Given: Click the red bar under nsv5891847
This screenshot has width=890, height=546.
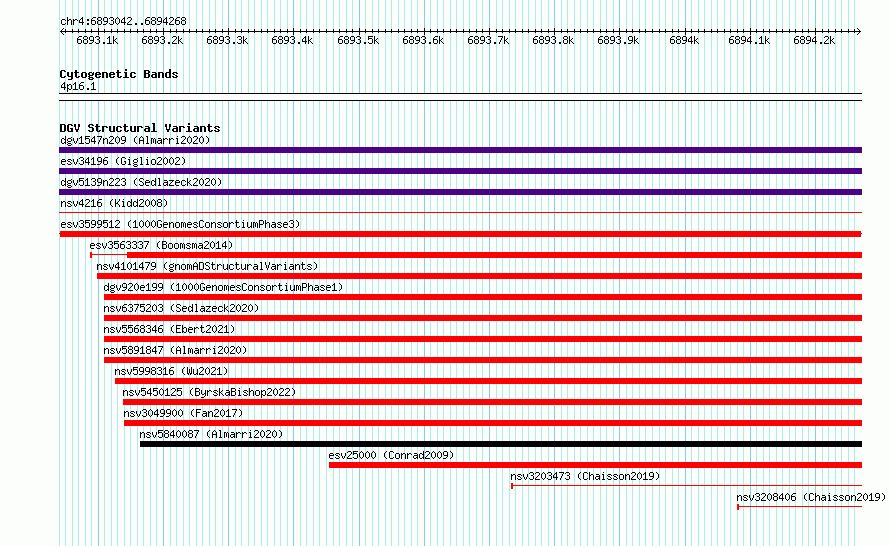Looking at the screenshot, I should (483, 360).
